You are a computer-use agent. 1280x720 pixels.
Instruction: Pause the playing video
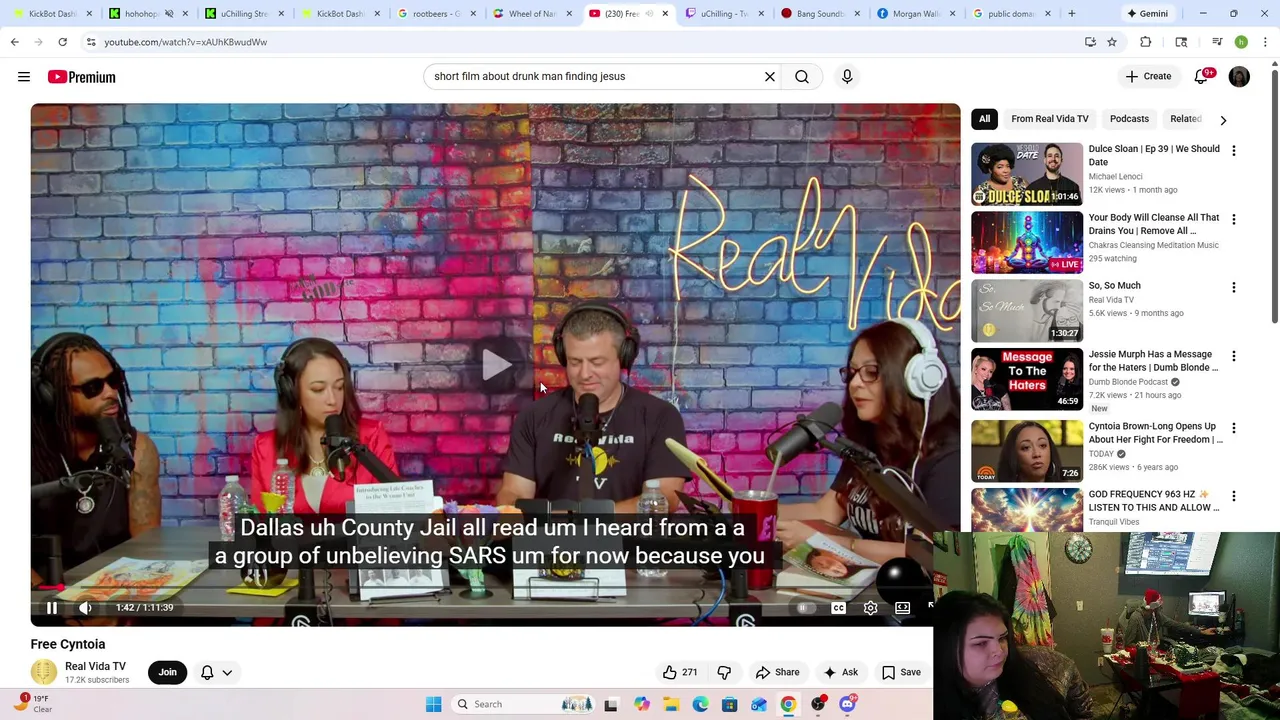point(52,607)
